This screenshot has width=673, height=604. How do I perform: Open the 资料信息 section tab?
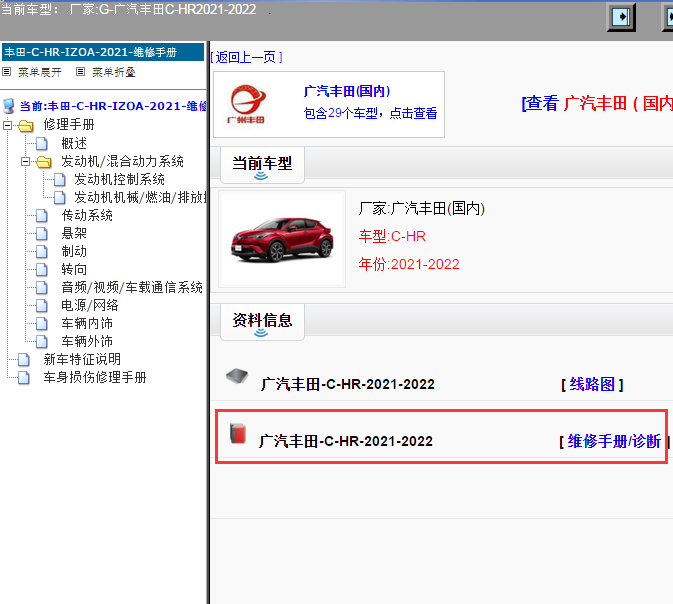click(262, 322)
